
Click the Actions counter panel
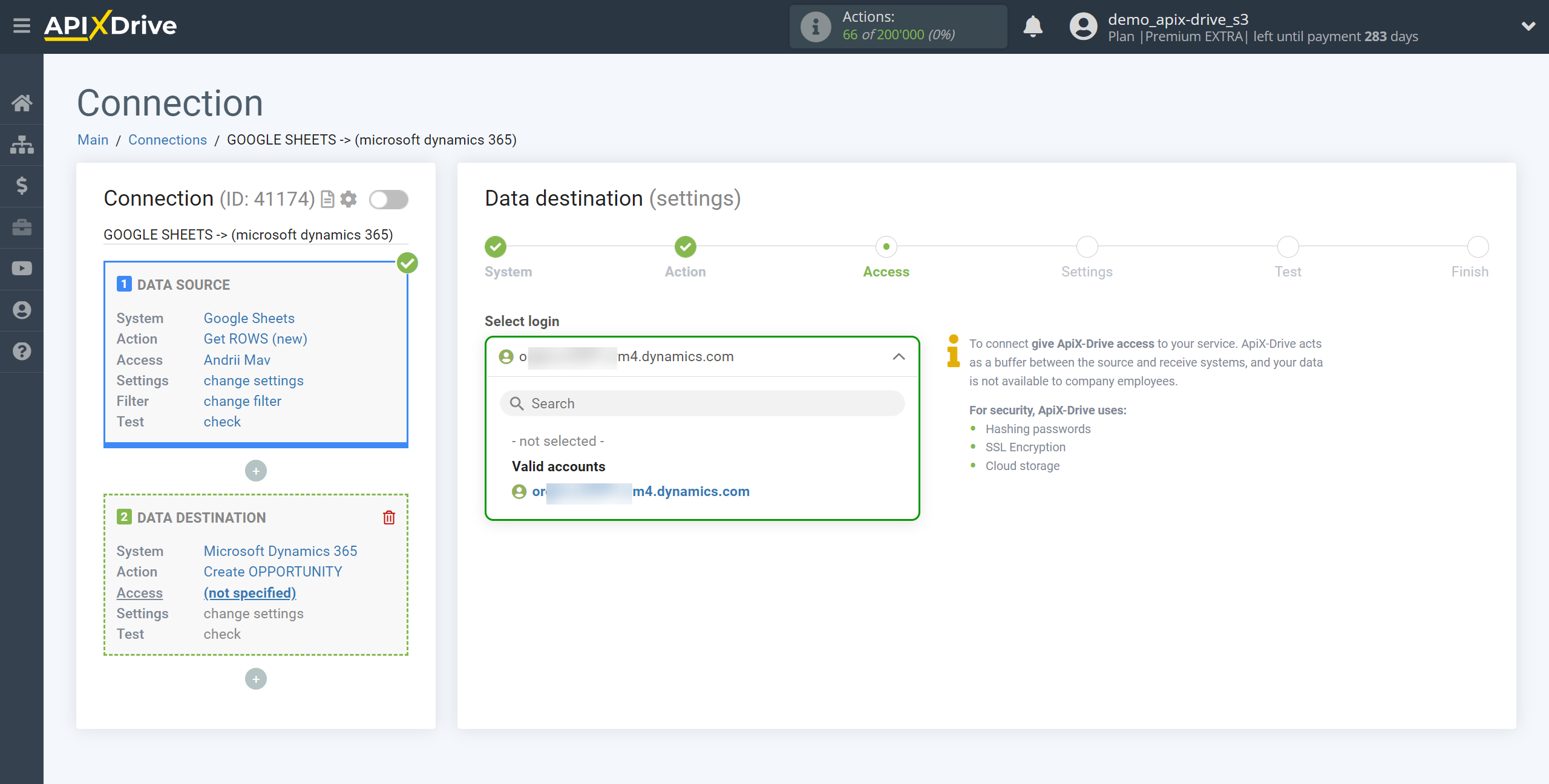click(899, 27)
